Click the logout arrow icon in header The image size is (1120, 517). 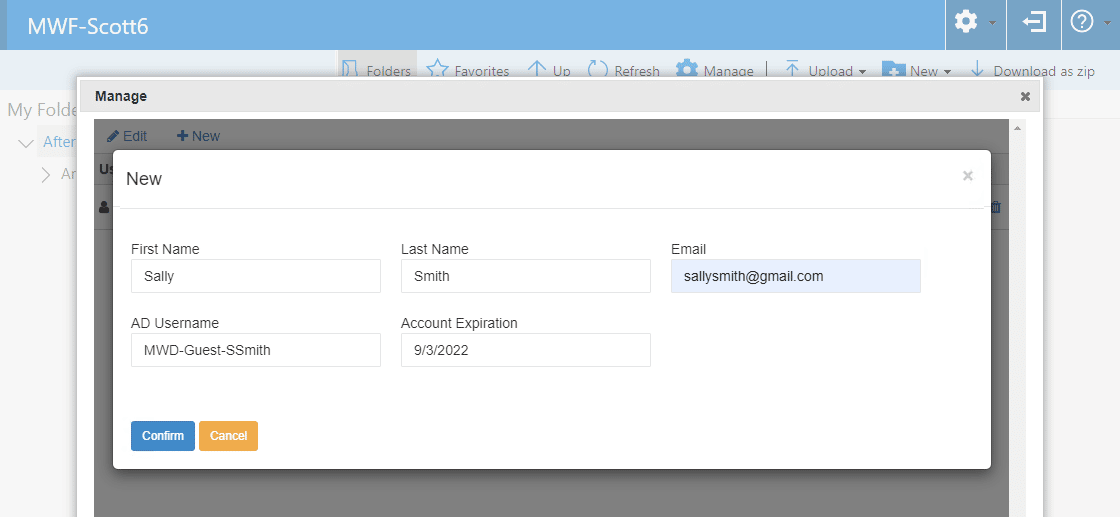1034,22
